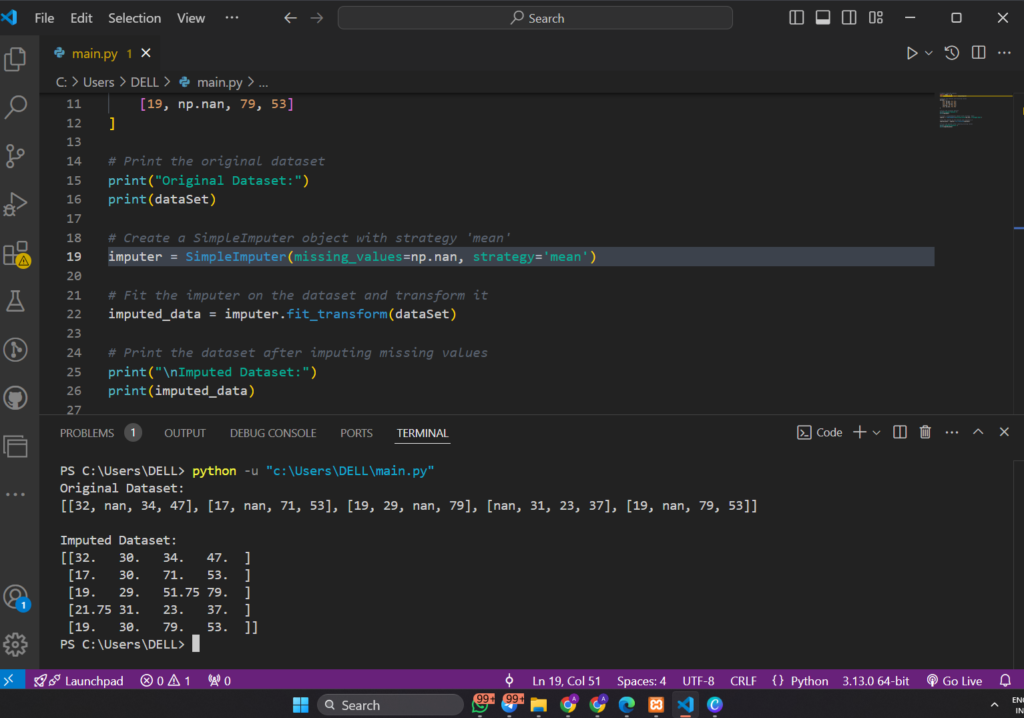Select interpreter 3.13.0 64-bit
Screen dimensions: 1024x718
pyautogui.click(x=875, y=680)
